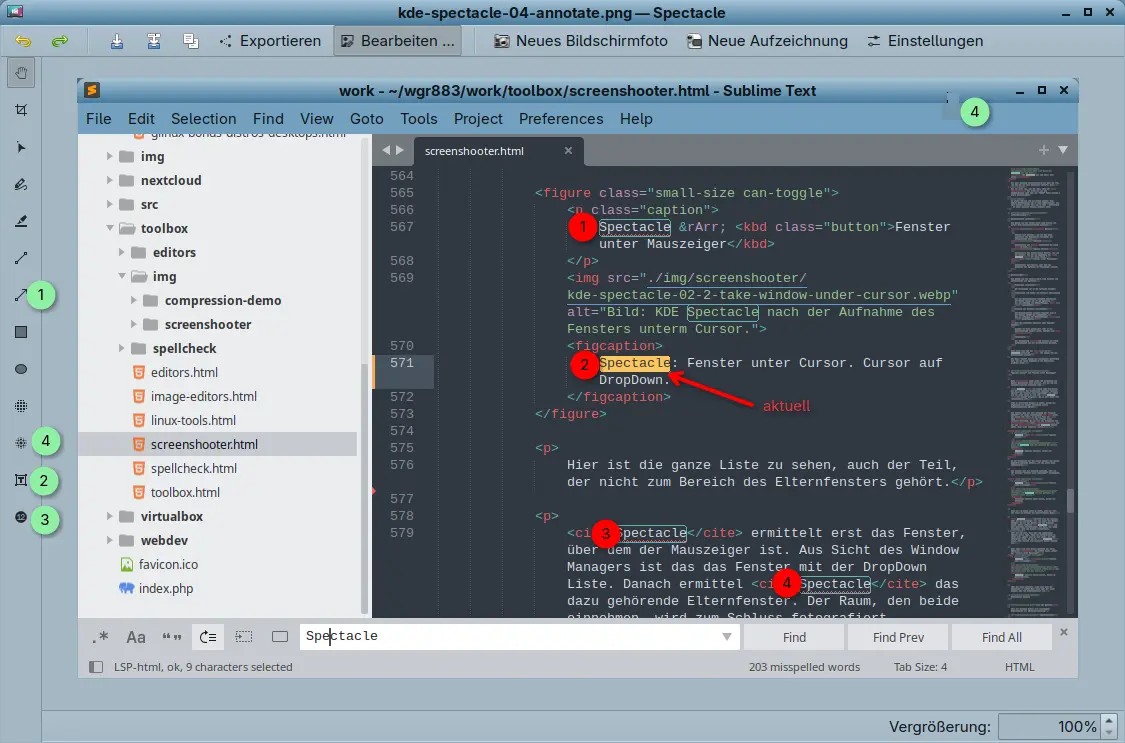The height and width of the screenshot is (743, 1125).
Task: Open Einstellungen in Spectacle toolbar
Action: [926, 41]
